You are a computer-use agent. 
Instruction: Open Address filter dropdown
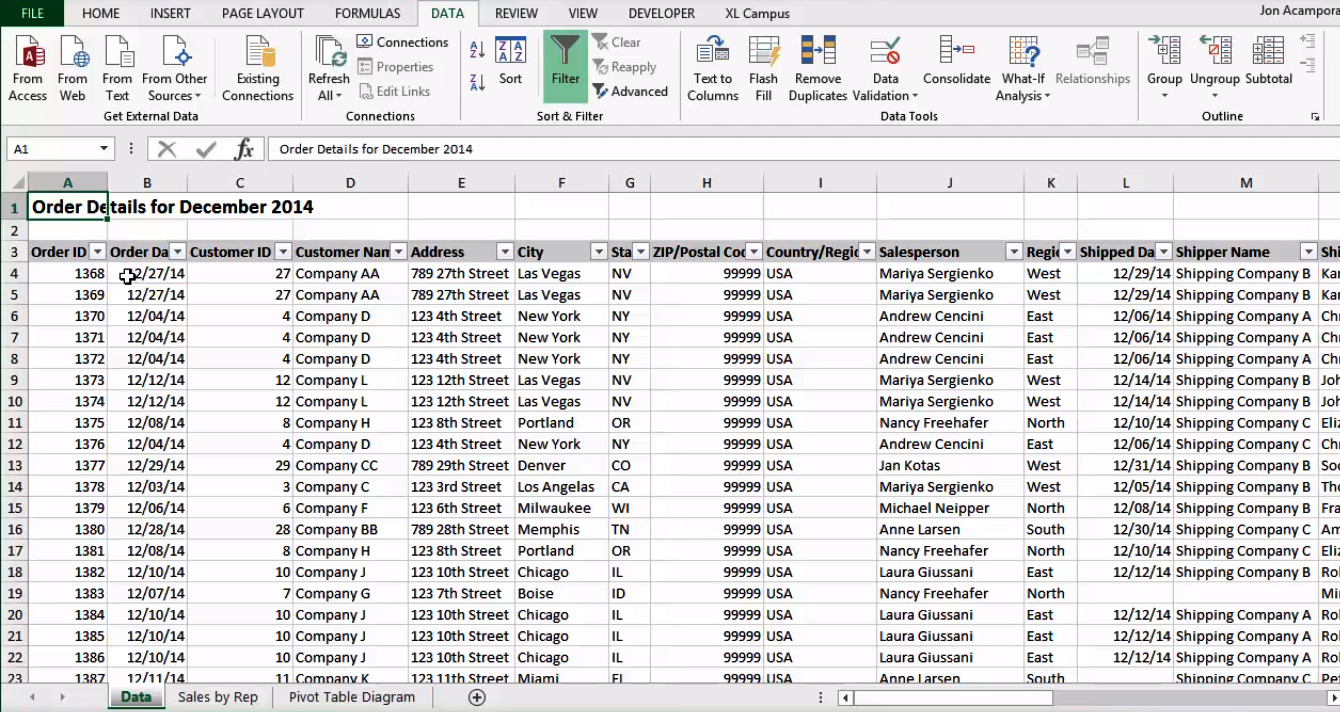pos(505,252)
